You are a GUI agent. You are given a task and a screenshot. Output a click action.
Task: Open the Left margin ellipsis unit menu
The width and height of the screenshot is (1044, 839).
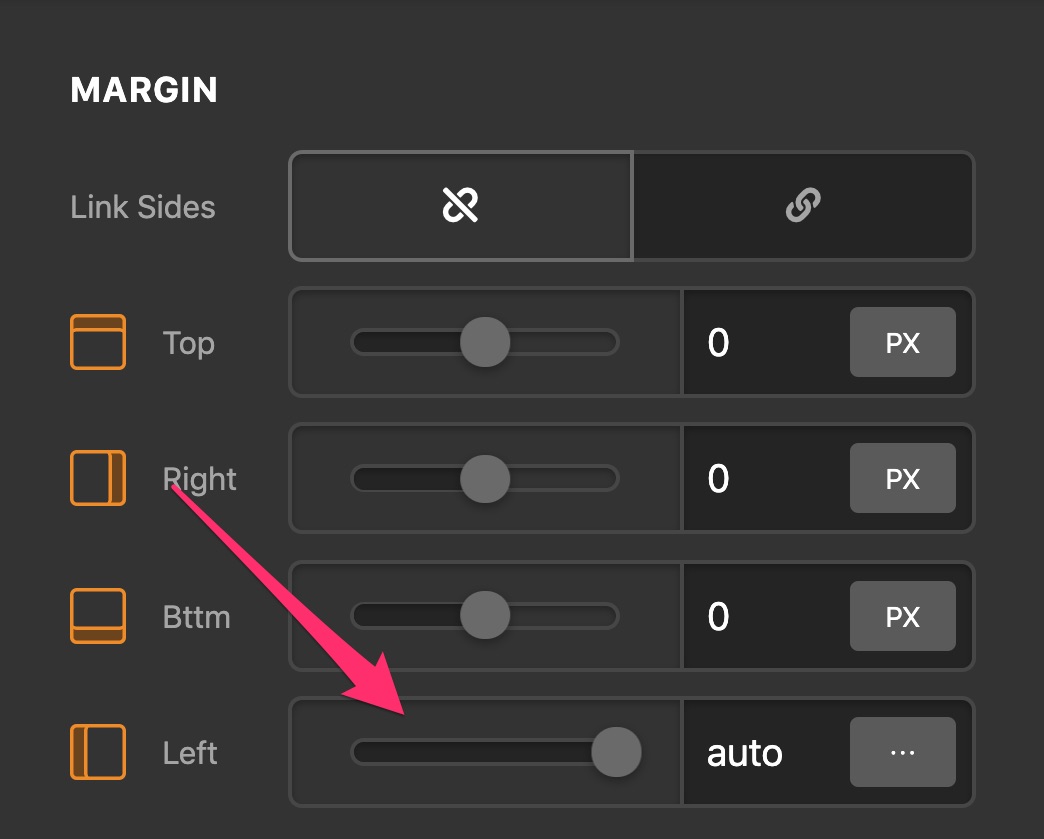(902, 752)
